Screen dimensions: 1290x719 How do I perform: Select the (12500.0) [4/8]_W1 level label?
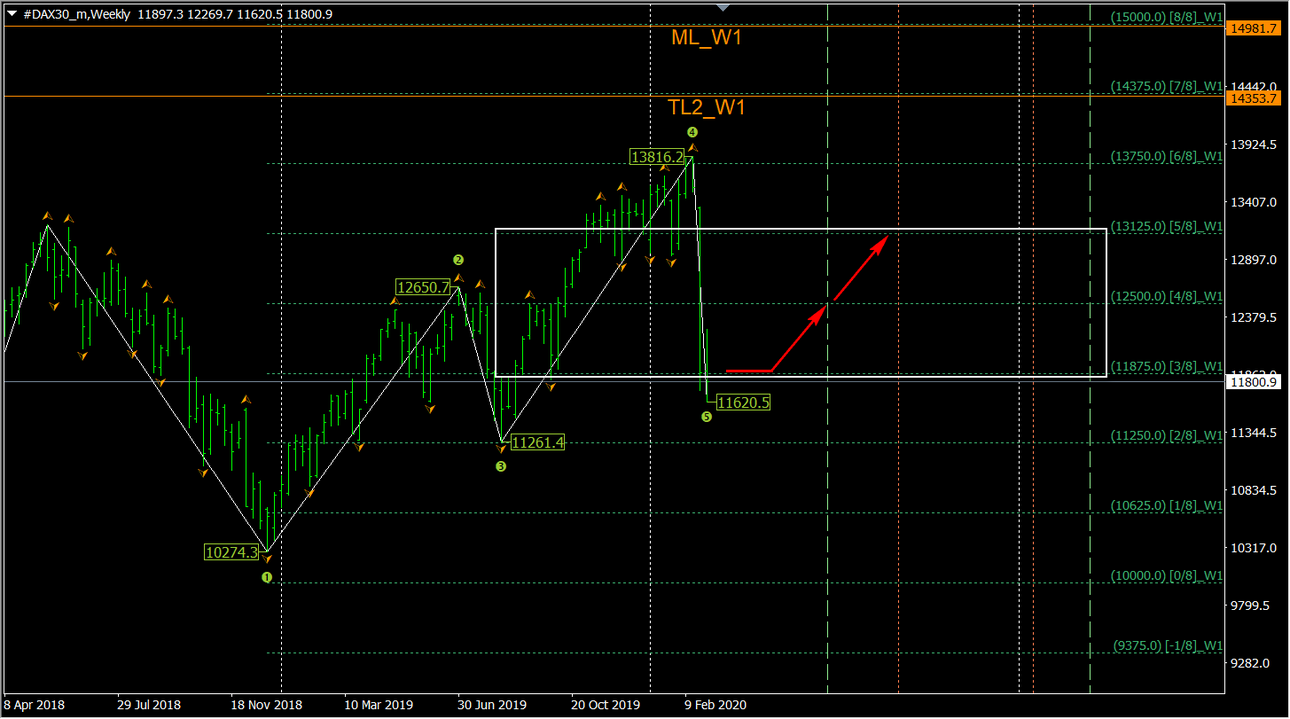(1168, 296)
